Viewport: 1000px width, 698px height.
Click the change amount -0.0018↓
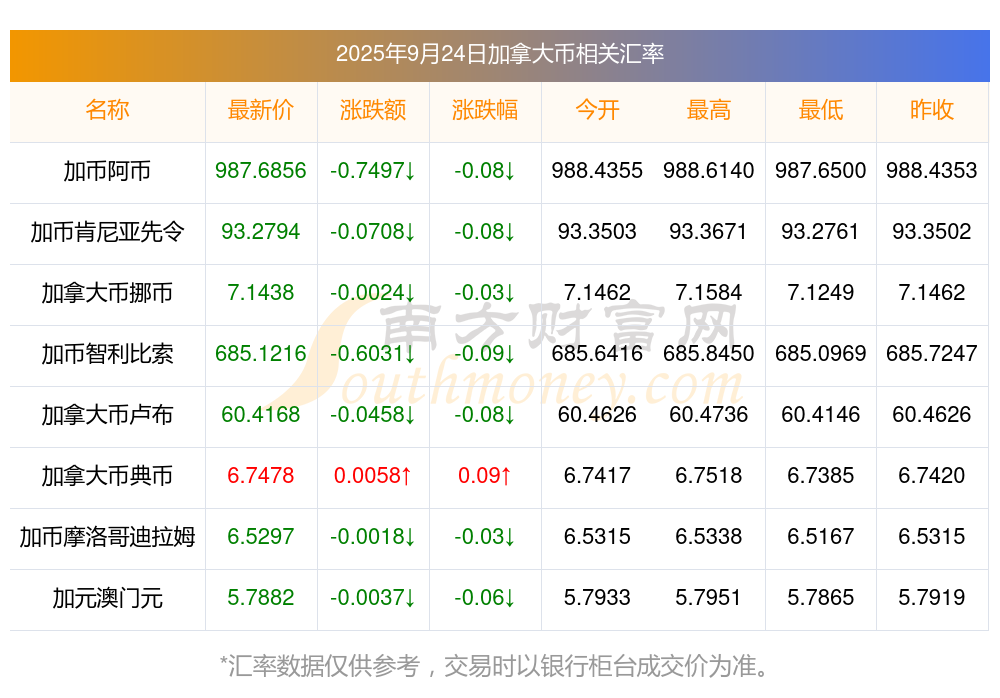click(x=373, y=536)
